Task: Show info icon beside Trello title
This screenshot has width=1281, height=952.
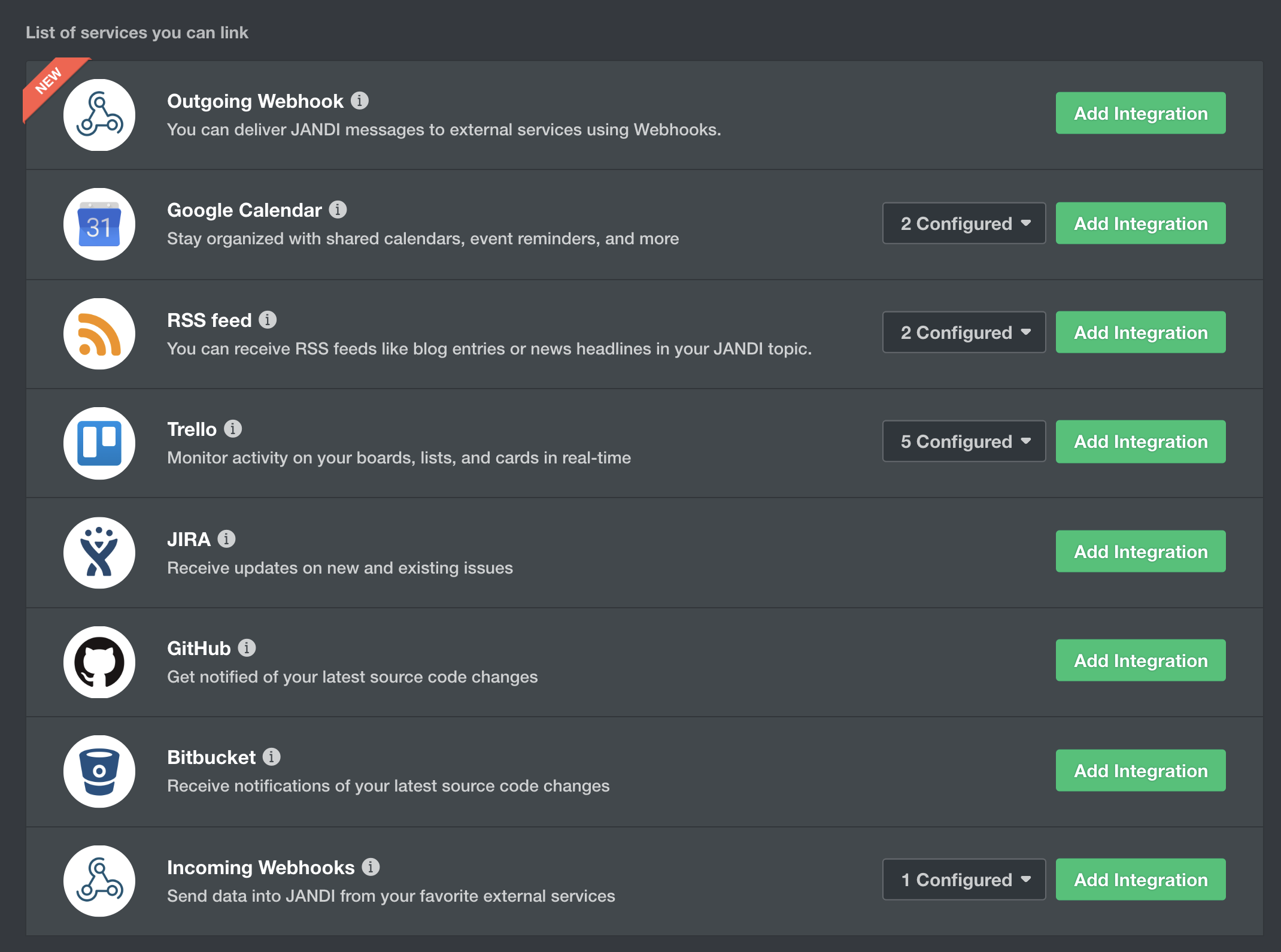Action: (x=233, y=429)
